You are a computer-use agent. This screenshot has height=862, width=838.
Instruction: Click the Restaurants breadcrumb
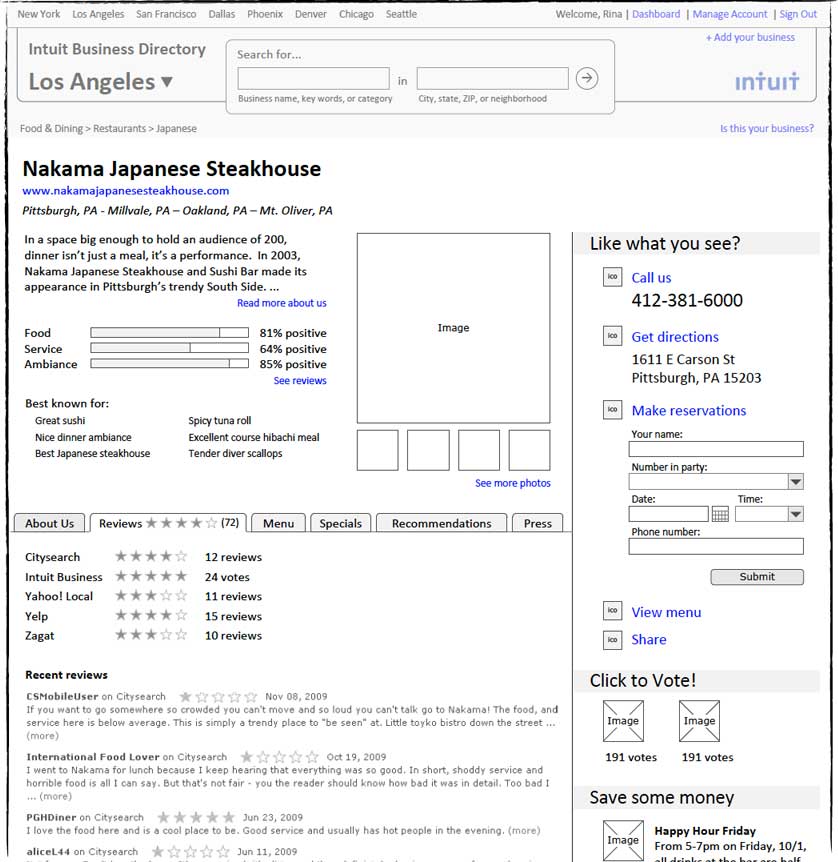pos(119,129)
